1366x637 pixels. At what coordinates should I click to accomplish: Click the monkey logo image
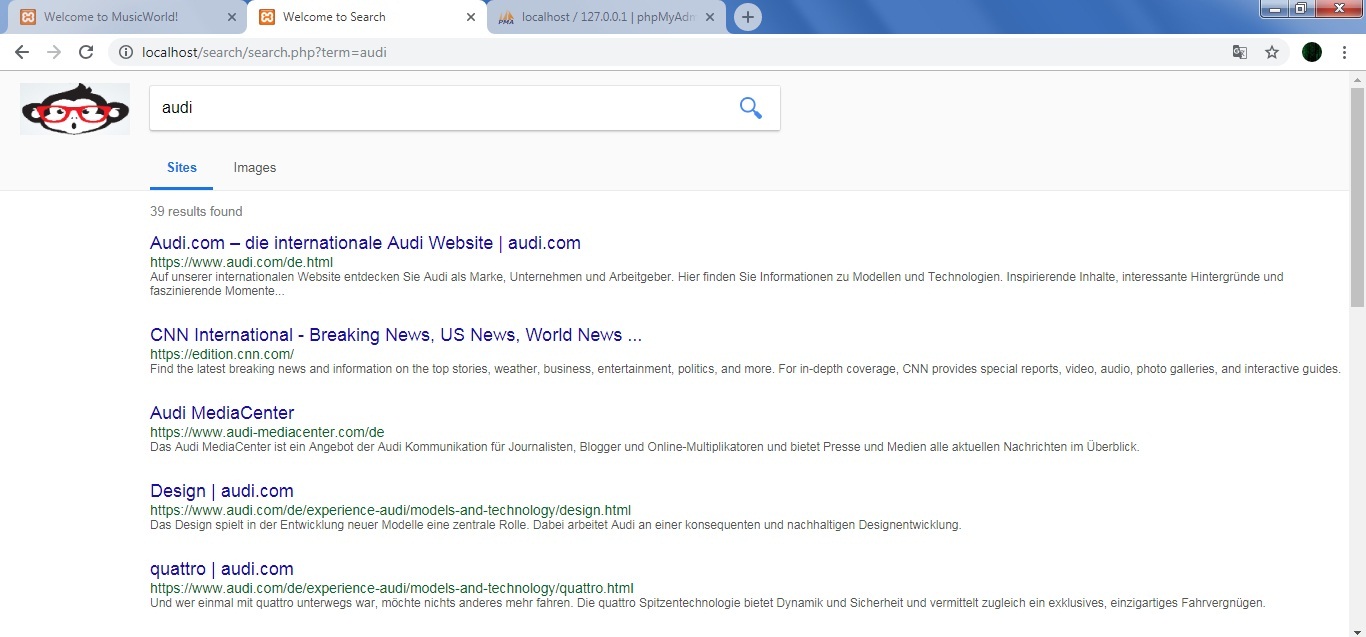pos(75,108)
